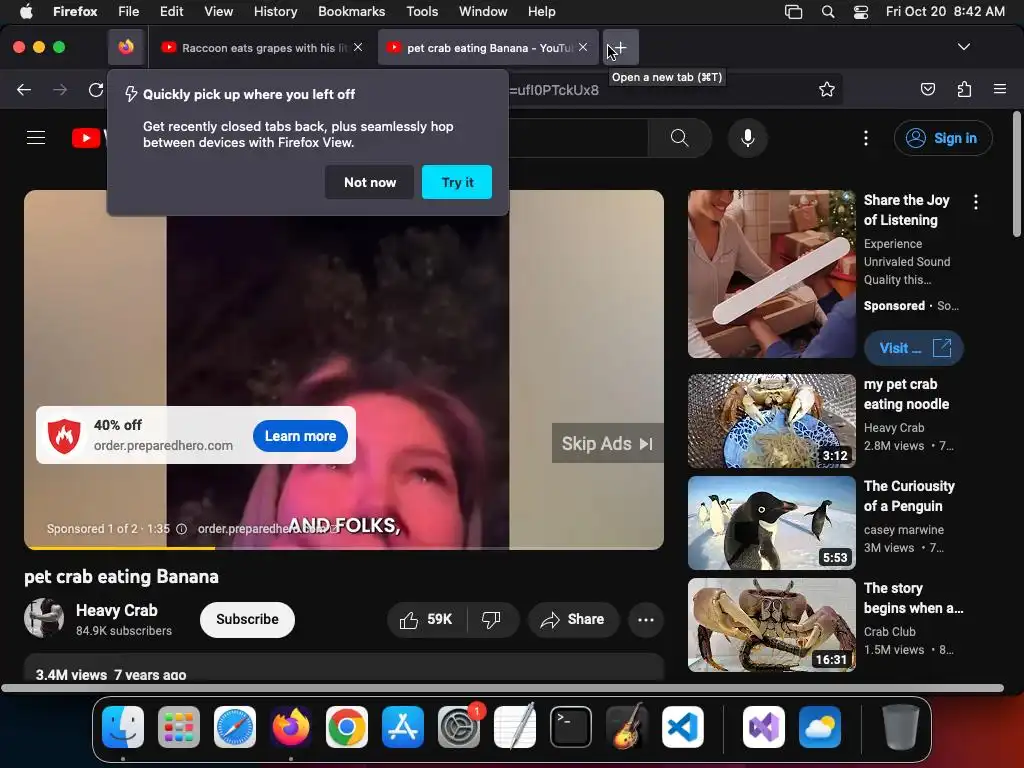Open App Store from the Dock

click(x=403, y=727)
